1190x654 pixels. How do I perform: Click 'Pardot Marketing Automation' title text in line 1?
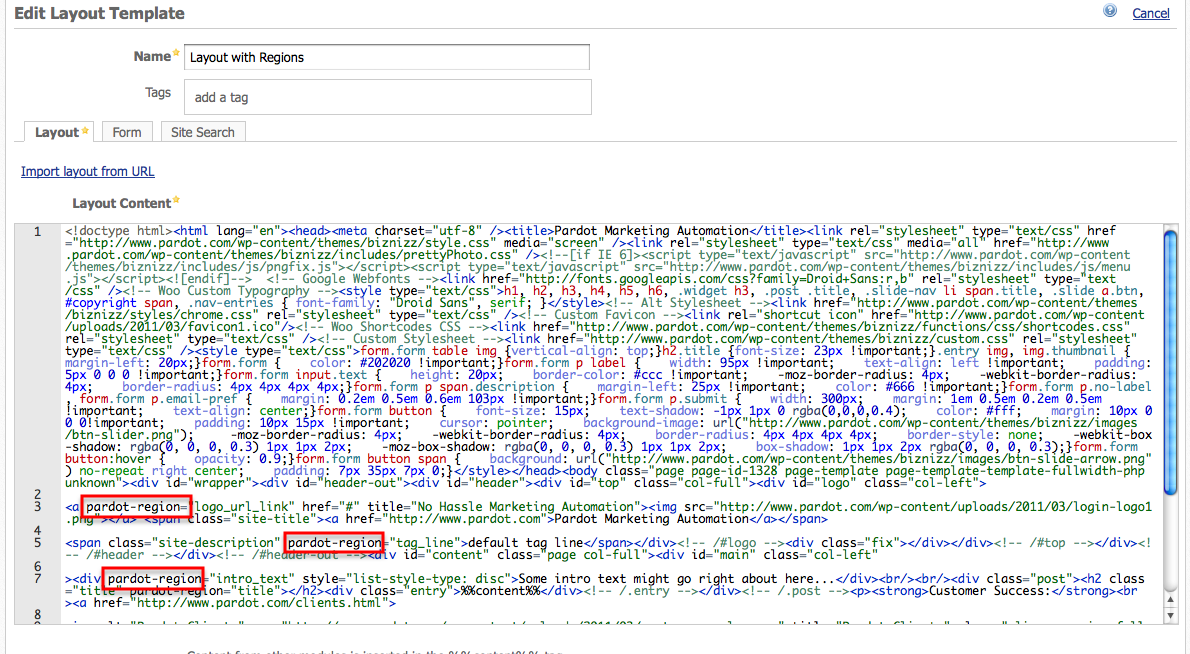(652, 231)
